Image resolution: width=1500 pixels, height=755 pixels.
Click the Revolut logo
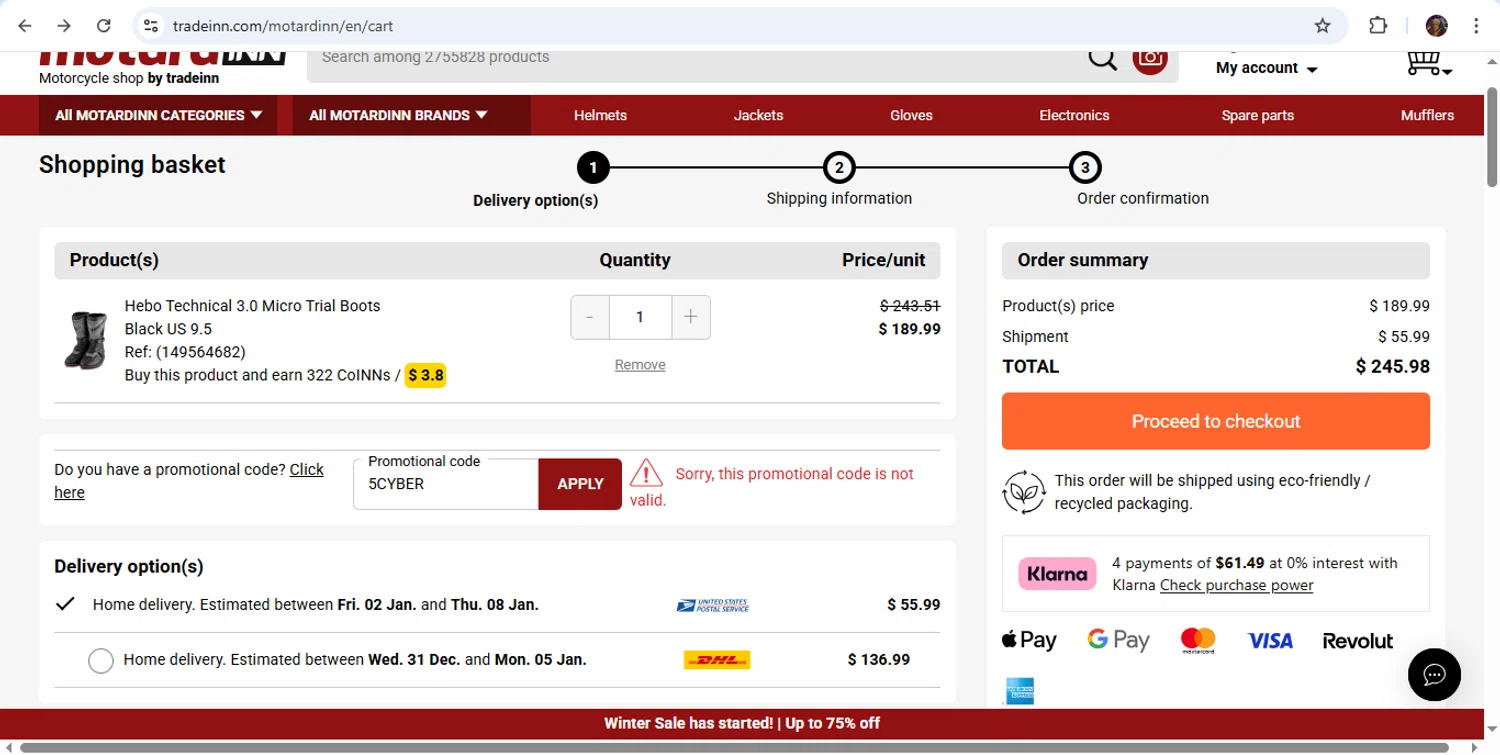1357,641
